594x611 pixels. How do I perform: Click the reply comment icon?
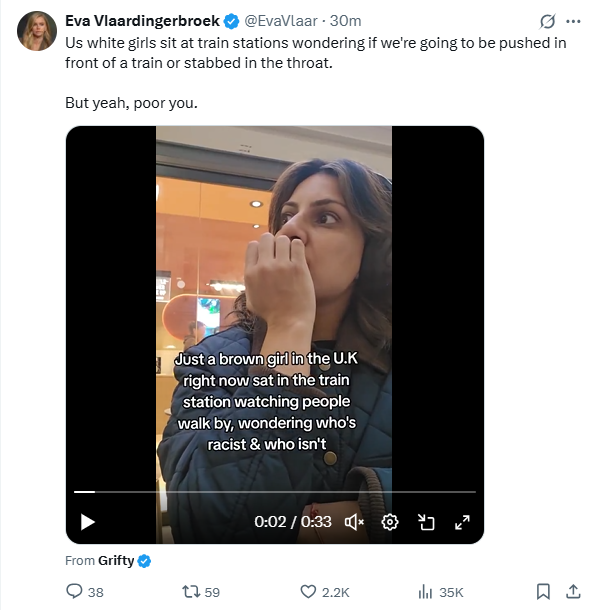point(74,591)
